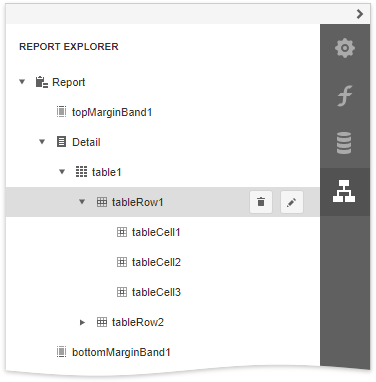376x382 pixels.
Task: Delete tableRow1 with the trash button
Action: [261, 202]
